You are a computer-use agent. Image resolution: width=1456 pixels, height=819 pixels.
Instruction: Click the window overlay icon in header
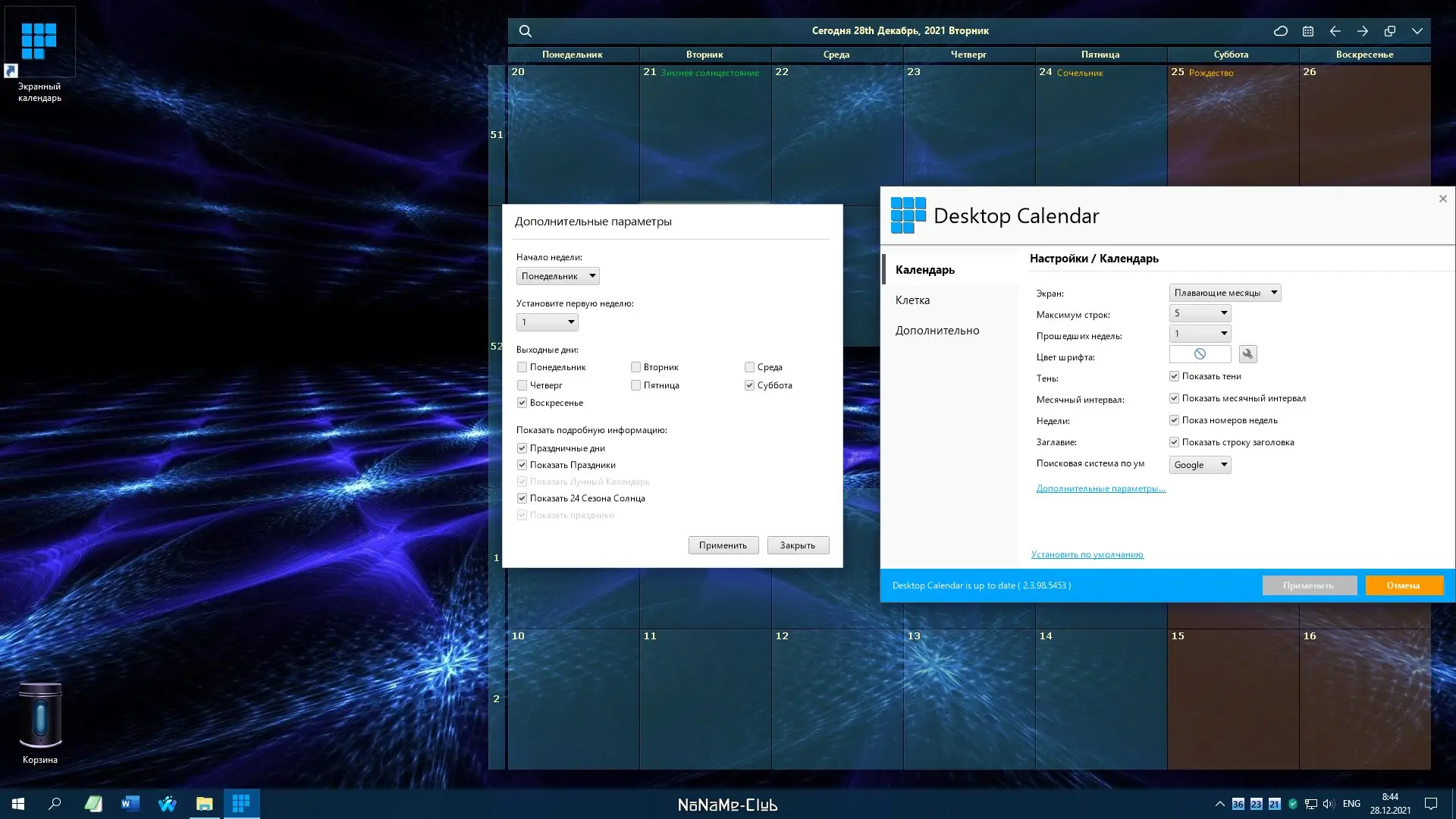tap(1390, 31)
